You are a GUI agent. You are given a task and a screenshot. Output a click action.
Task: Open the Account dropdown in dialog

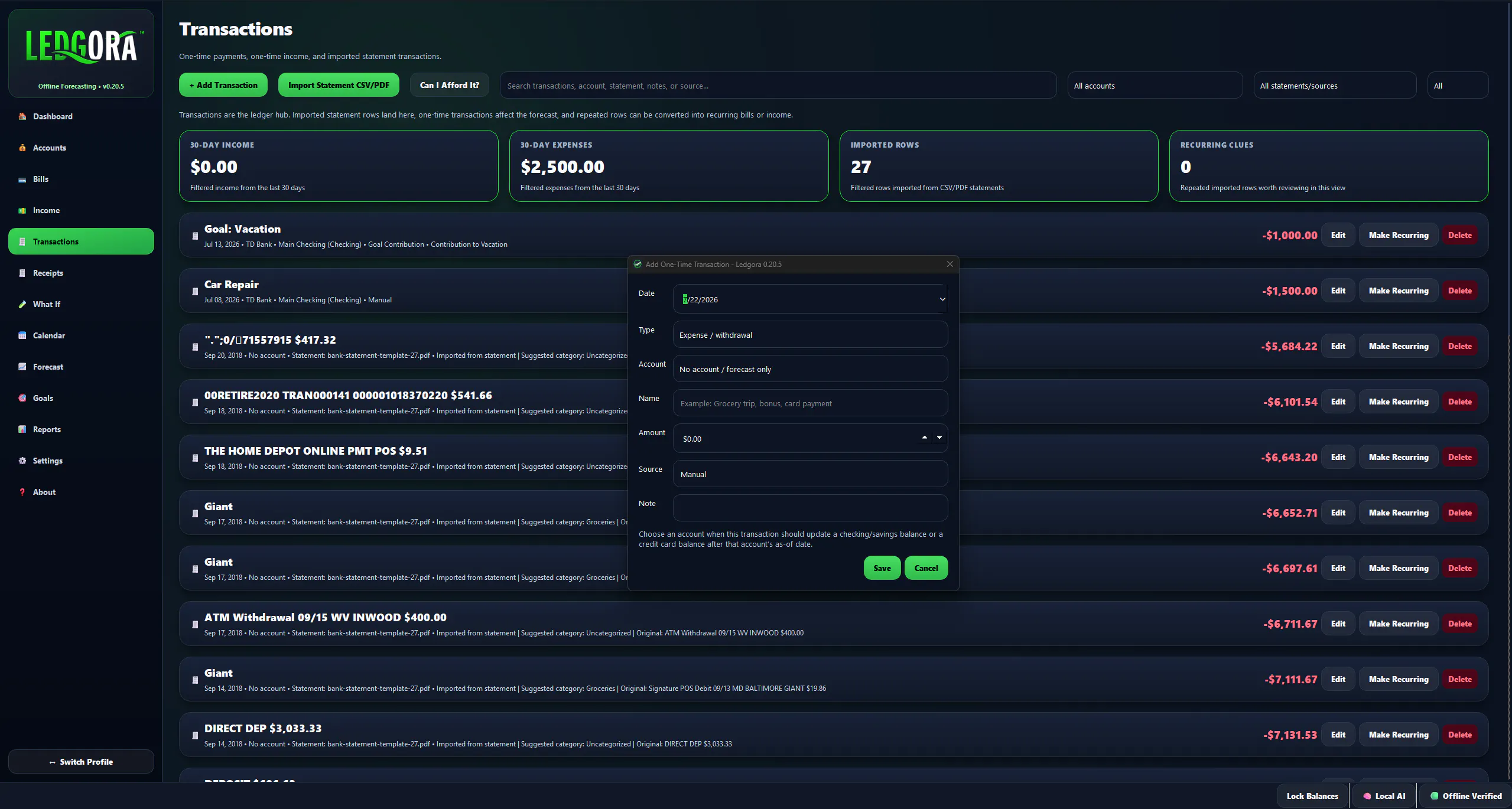pos(810,369)
